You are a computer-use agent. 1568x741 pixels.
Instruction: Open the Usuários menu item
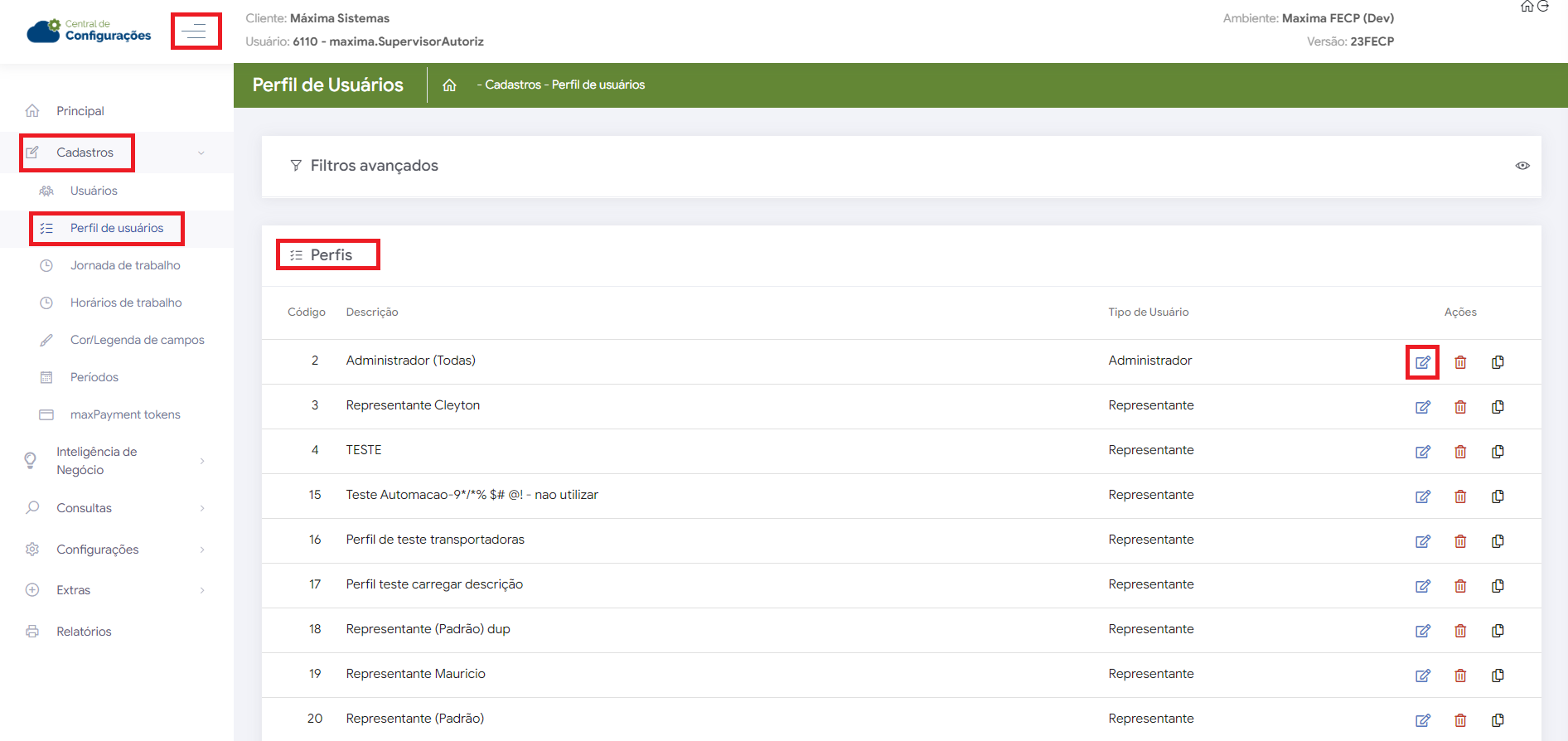click(x=94, y=191)
